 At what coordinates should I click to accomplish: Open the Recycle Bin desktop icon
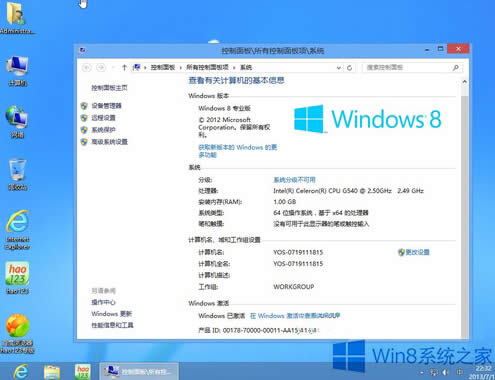[x=17, y=175]
